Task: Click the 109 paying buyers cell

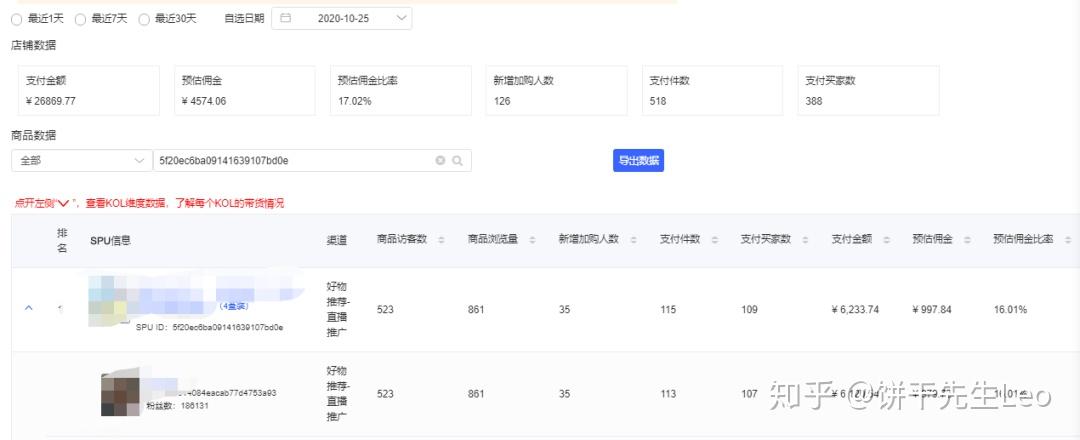Action: point(749,309)
